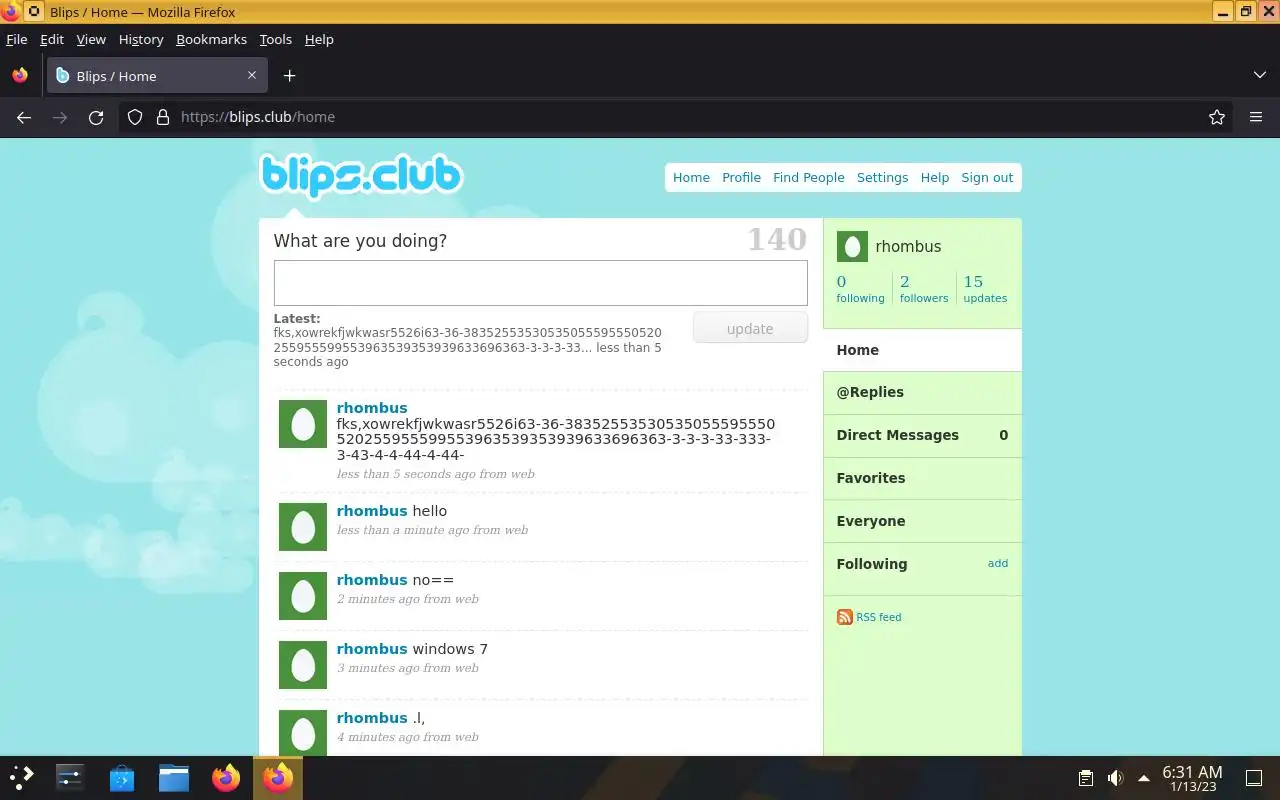Open the Tools menu
1280x800 pixels.
tap(276, 39)
